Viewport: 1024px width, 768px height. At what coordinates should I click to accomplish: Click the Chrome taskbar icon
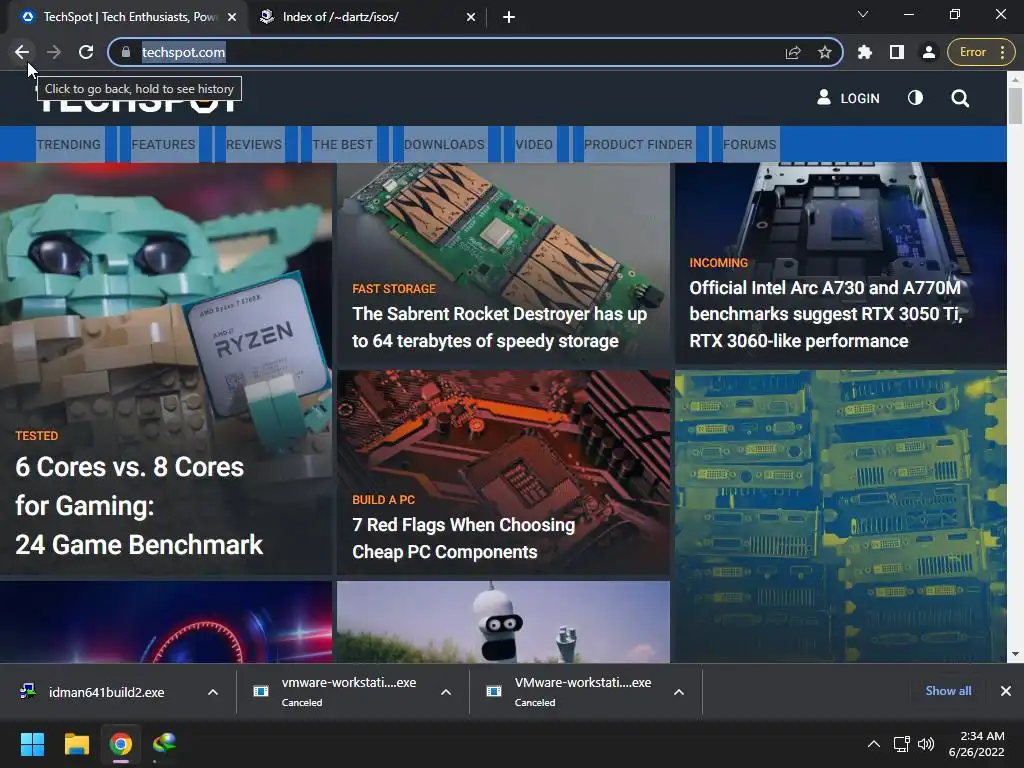121,744
